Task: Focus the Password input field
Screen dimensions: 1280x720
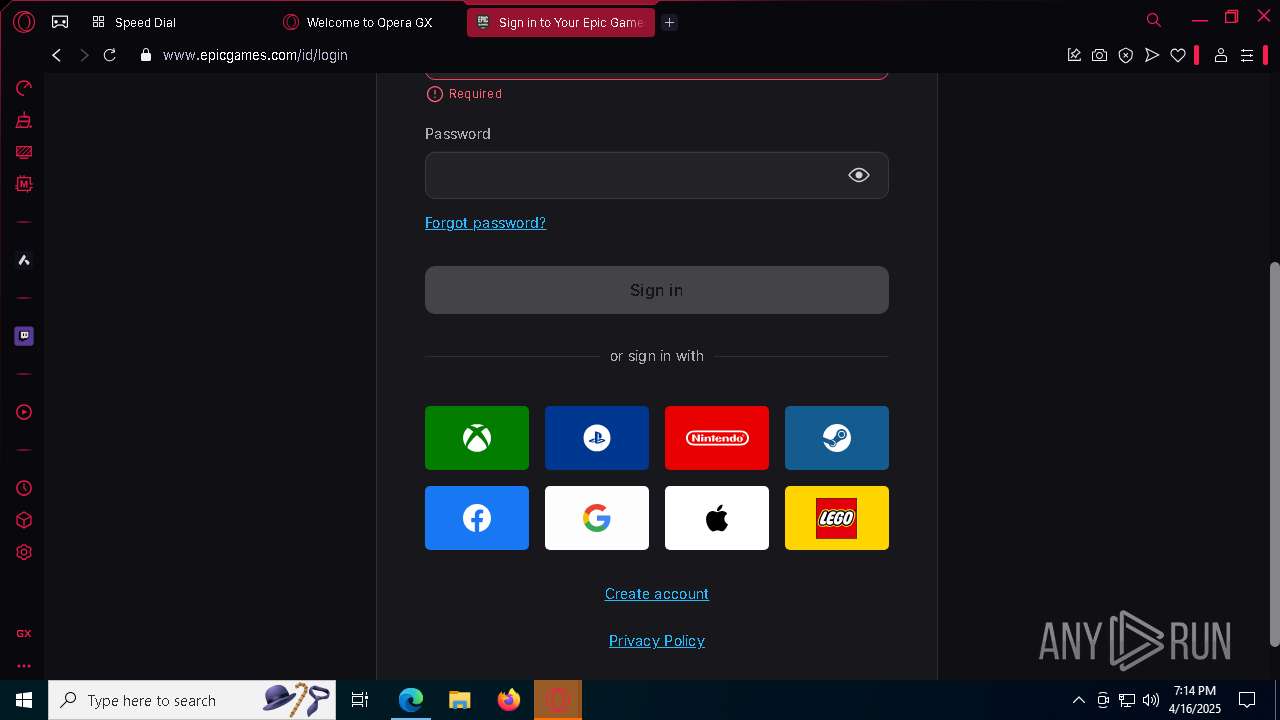Action: 657,175
